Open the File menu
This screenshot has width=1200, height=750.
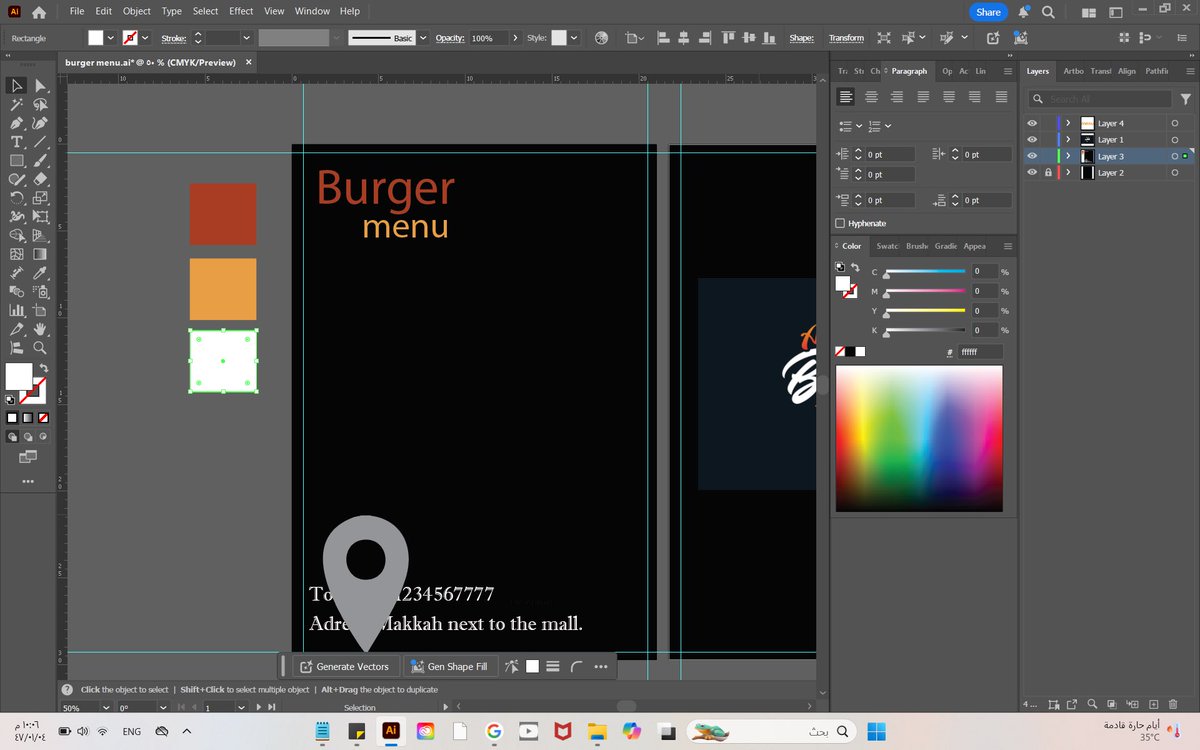point(77,11)
